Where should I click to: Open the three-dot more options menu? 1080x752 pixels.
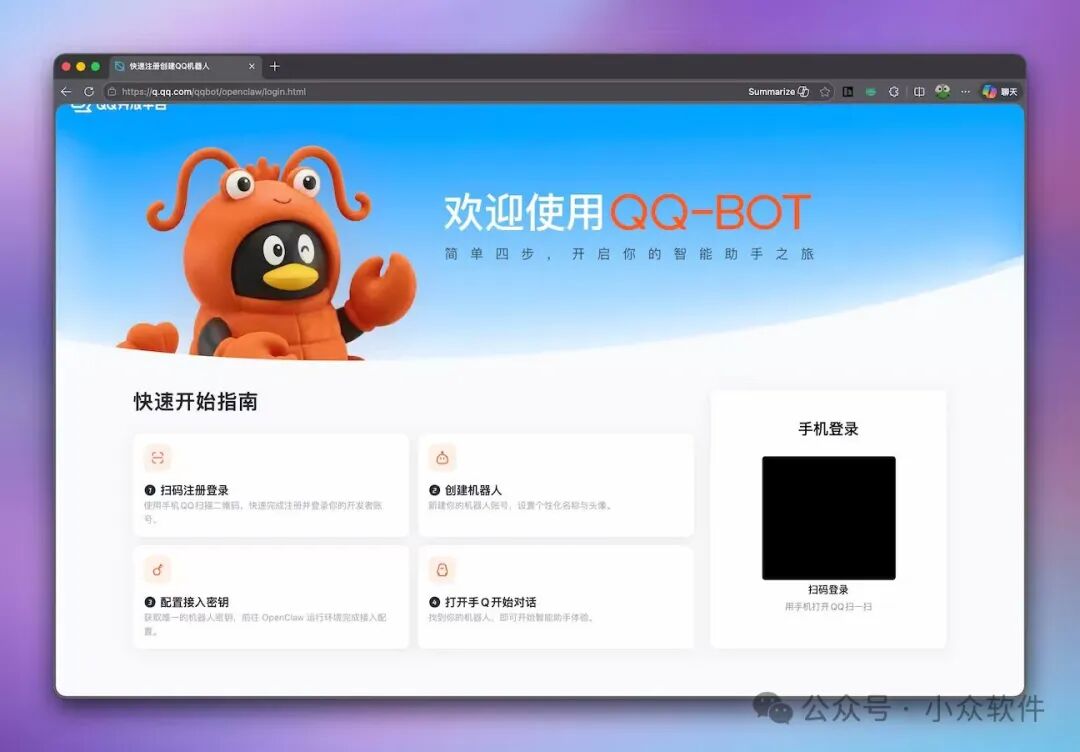pos(965,91)
